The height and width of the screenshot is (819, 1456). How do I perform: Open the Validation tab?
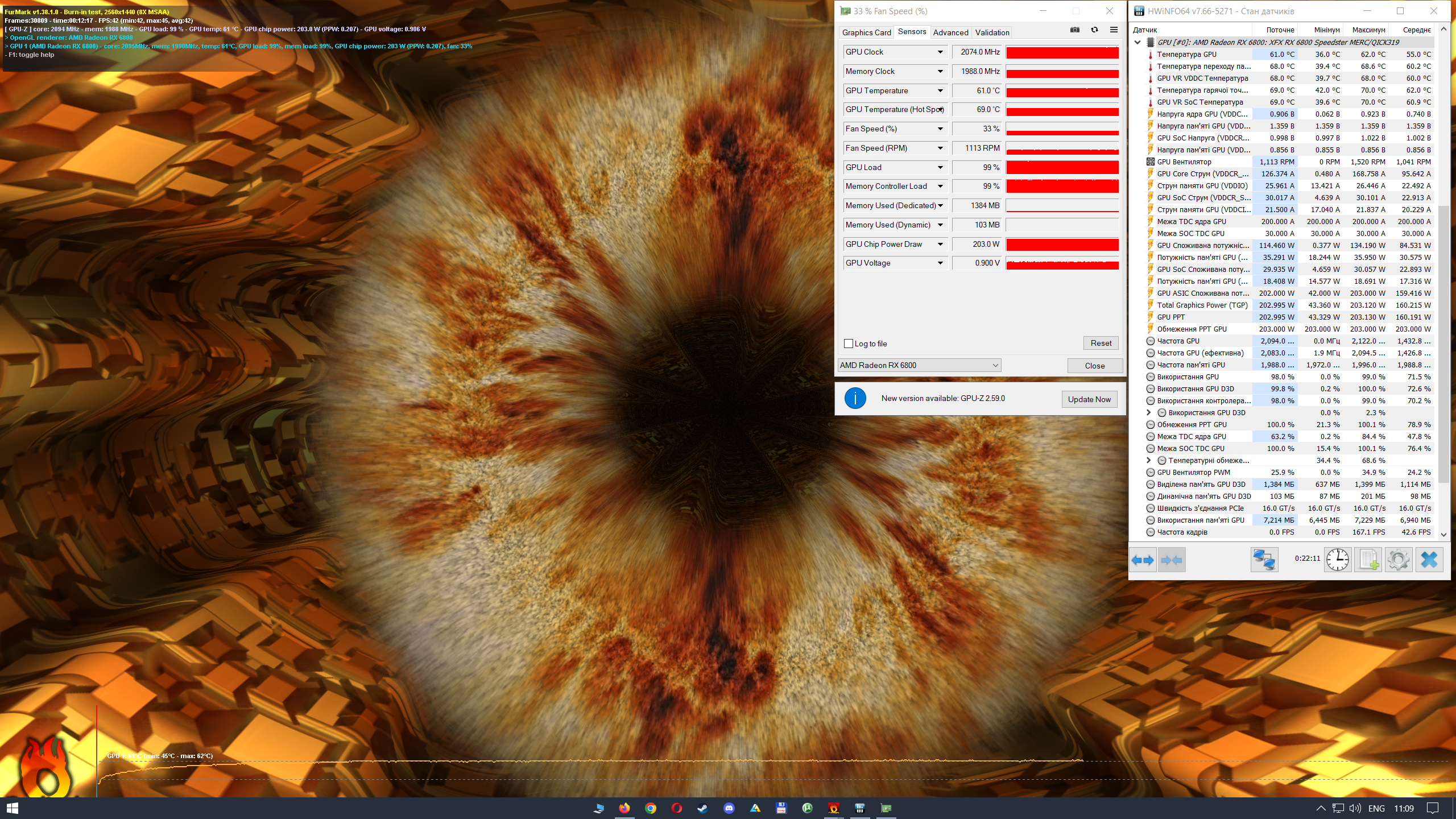click(992, 32)
